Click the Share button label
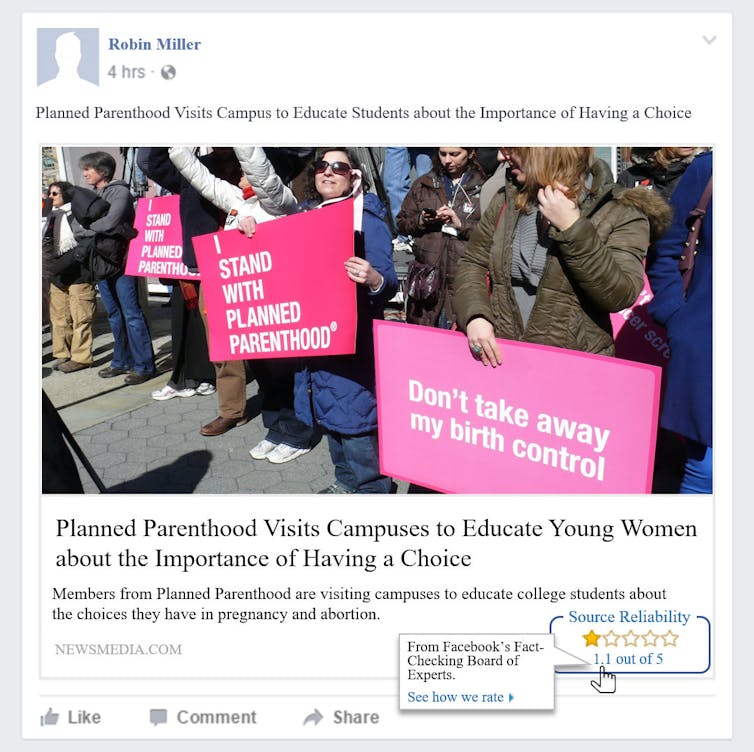The image size is (754, 752). point(356,717)
